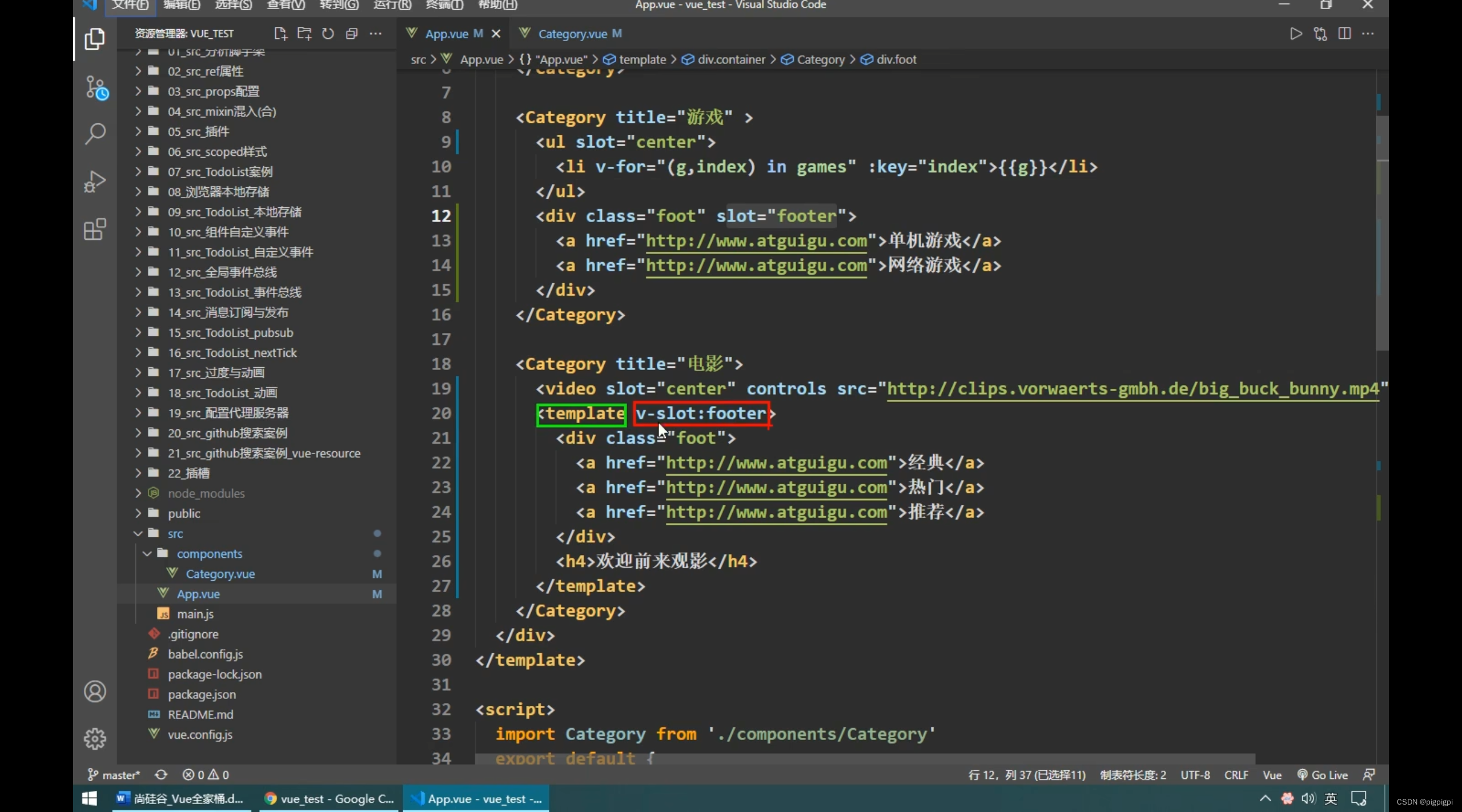Click the New Folder icon in explorer header
Screen dimensions: 1462x812
[x=304, y=34]
